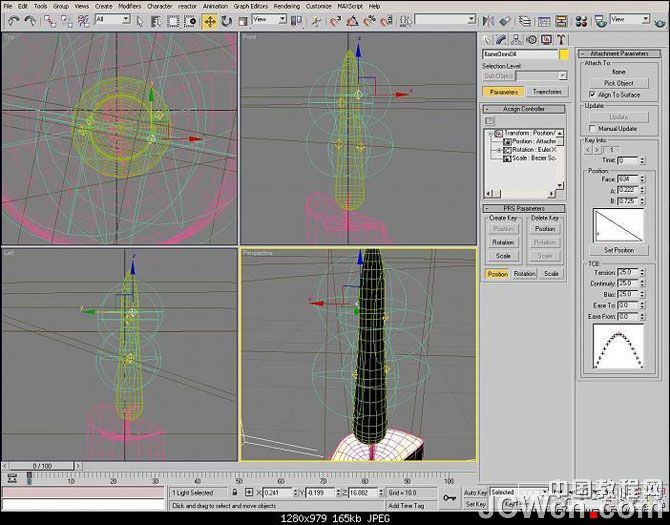Collapse the PRS Parameters rollout
The width and height of the screenshot is (670, 525).
click(524, 208)
